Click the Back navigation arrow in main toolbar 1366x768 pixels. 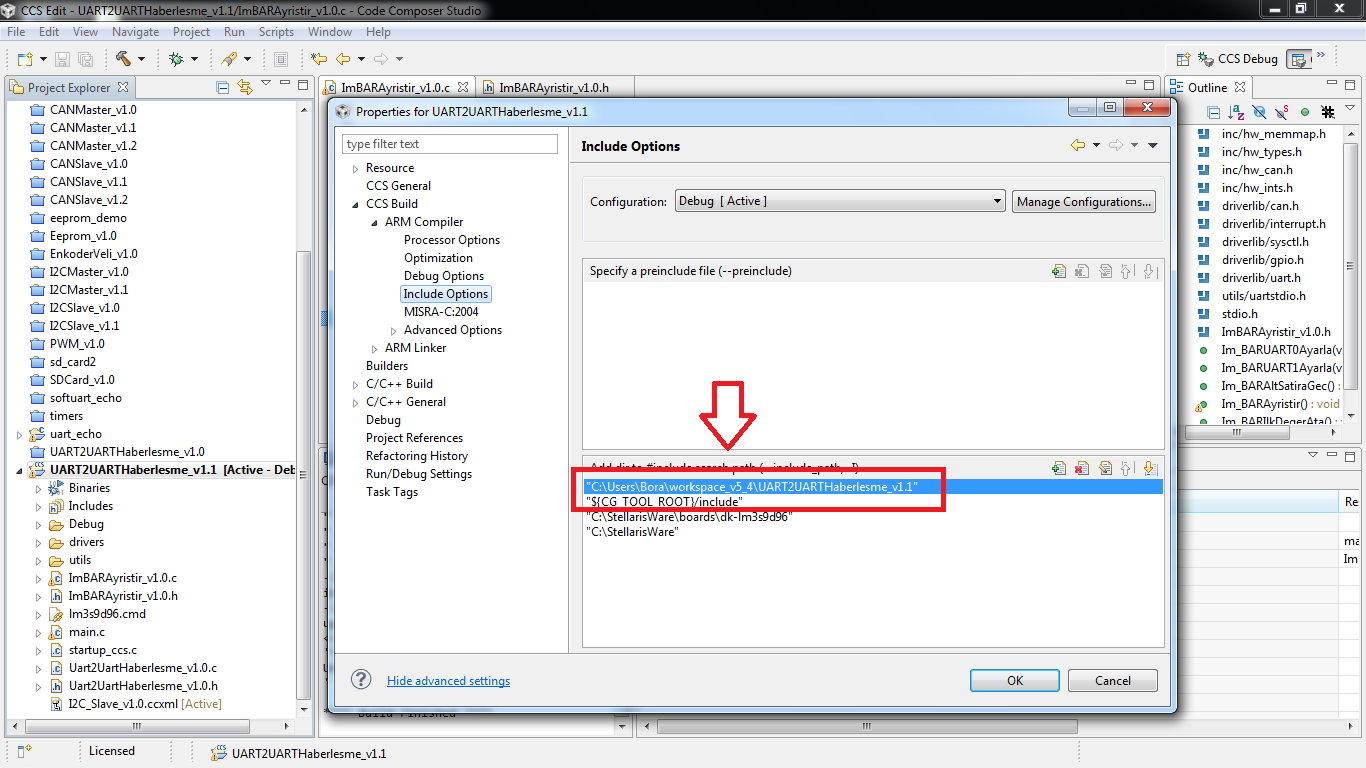pyautogui.click(x=343, y=59)
